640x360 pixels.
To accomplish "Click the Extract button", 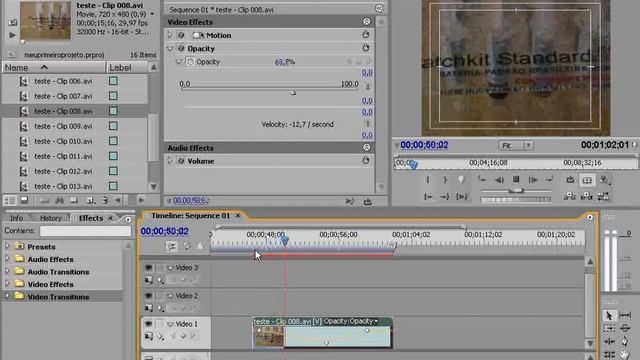I will coord(587,197).
